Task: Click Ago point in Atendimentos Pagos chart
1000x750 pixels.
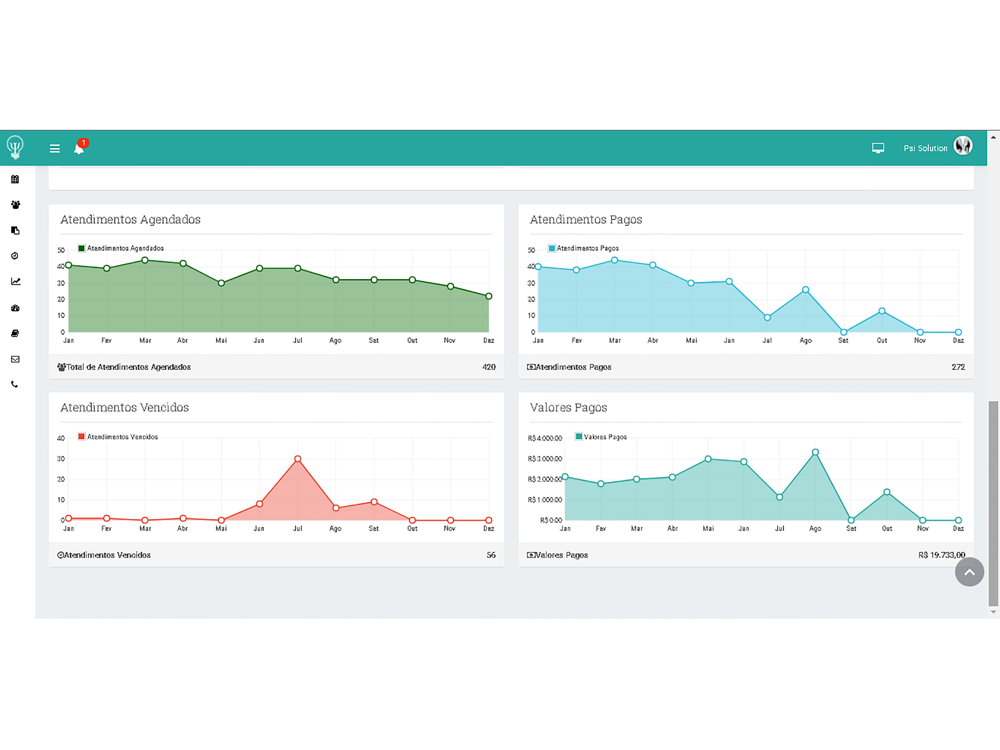Action: pyautogui.click(x=805, y=290)
